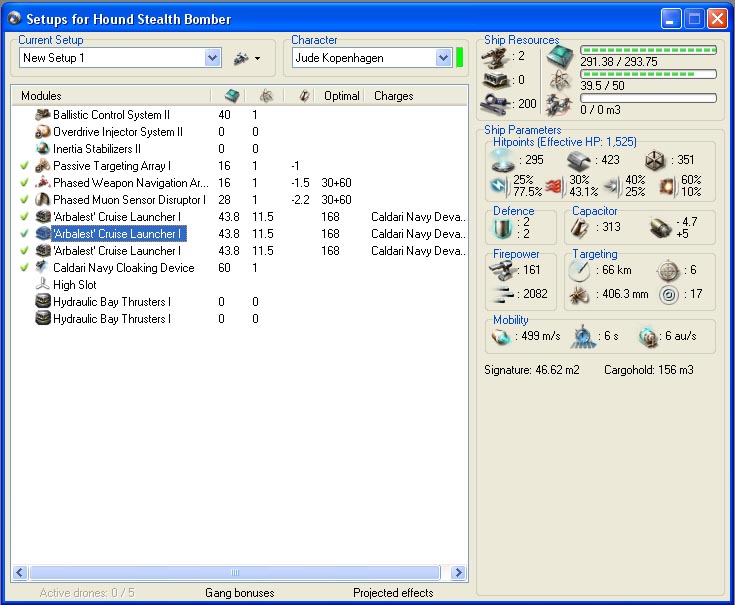Viewport: 735px width, 605px height.
Task: Click the structure hitpoints icon showing 351
Action: pyautogui.click(x=655, y=161)
